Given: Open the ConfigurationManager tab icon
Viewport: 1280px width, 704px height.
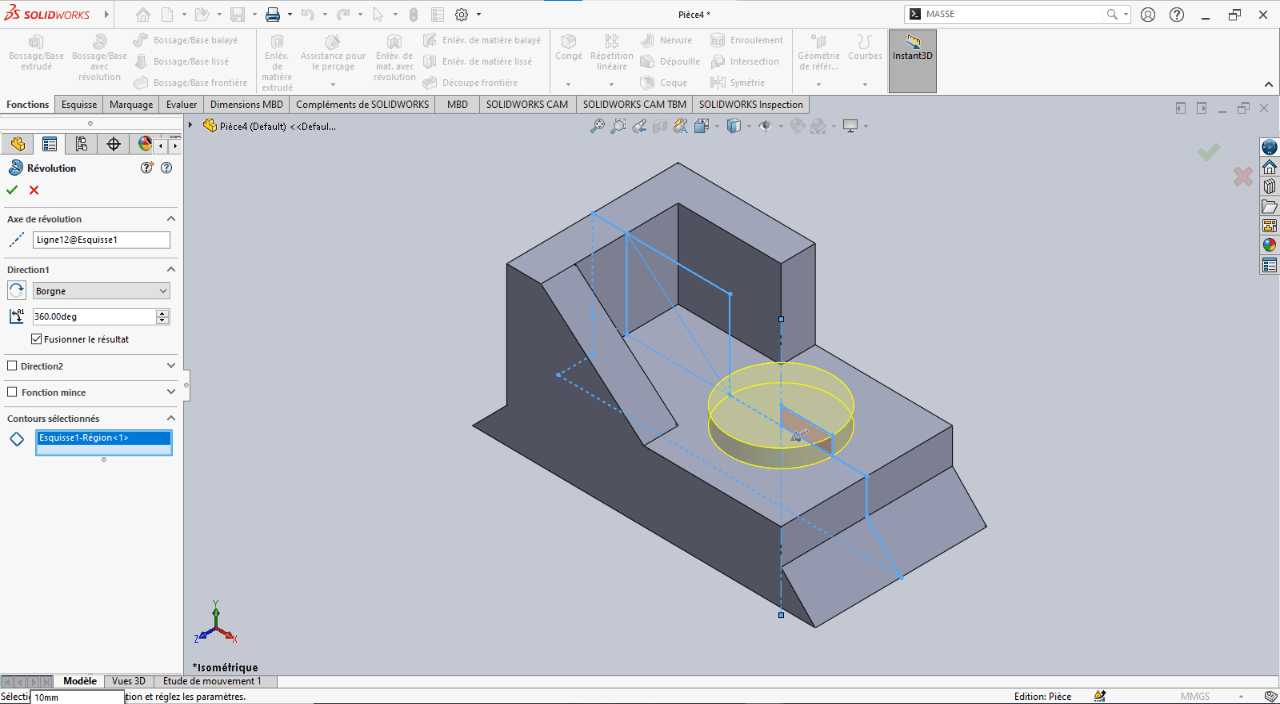Looking at the screenshot, I should [81, 144].
